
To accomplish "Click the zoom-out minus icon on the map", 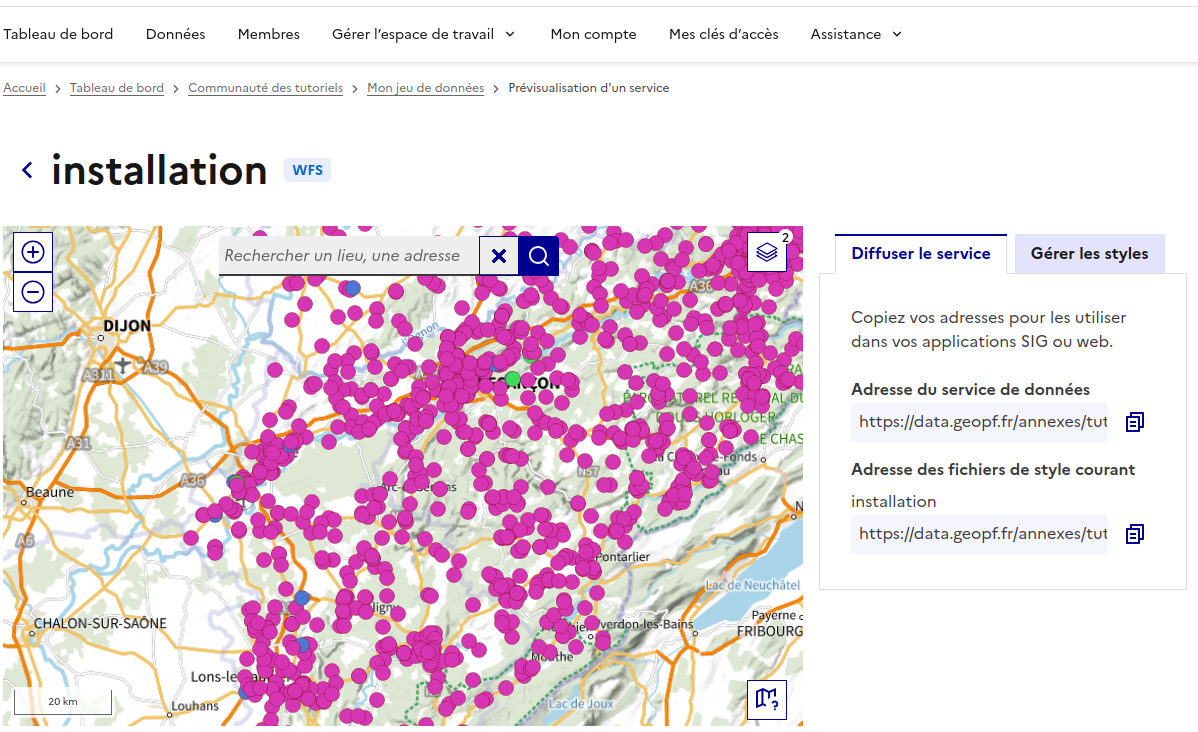I will coord(33,291).
